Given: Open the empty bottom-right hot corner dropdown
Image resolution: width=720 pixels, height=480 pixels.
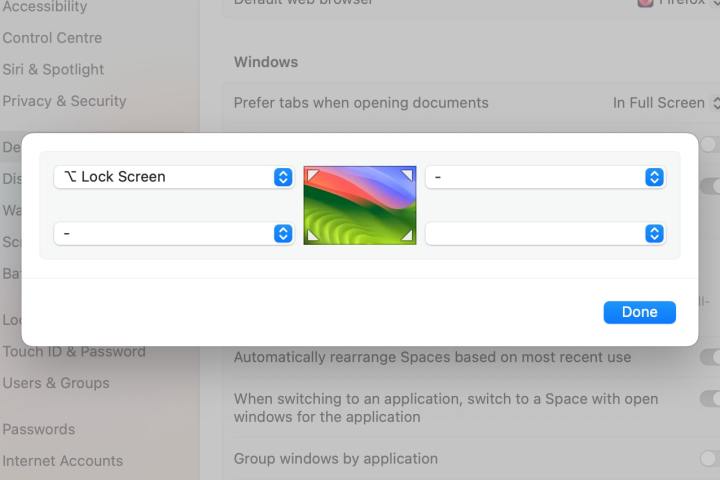Looking at the screenshot, I should coord(545,233).
